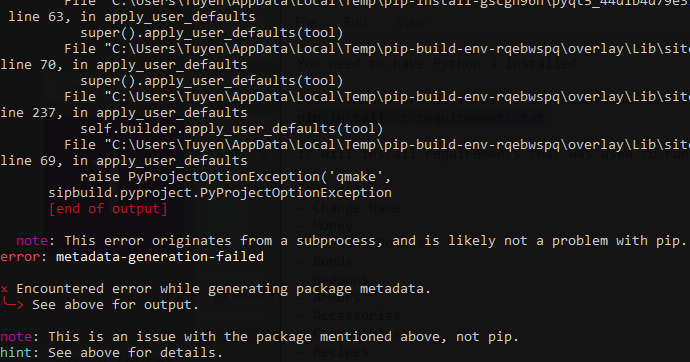
Task: Click the red × error symbol
Action: pyautogui.click(x=4, y=289)
